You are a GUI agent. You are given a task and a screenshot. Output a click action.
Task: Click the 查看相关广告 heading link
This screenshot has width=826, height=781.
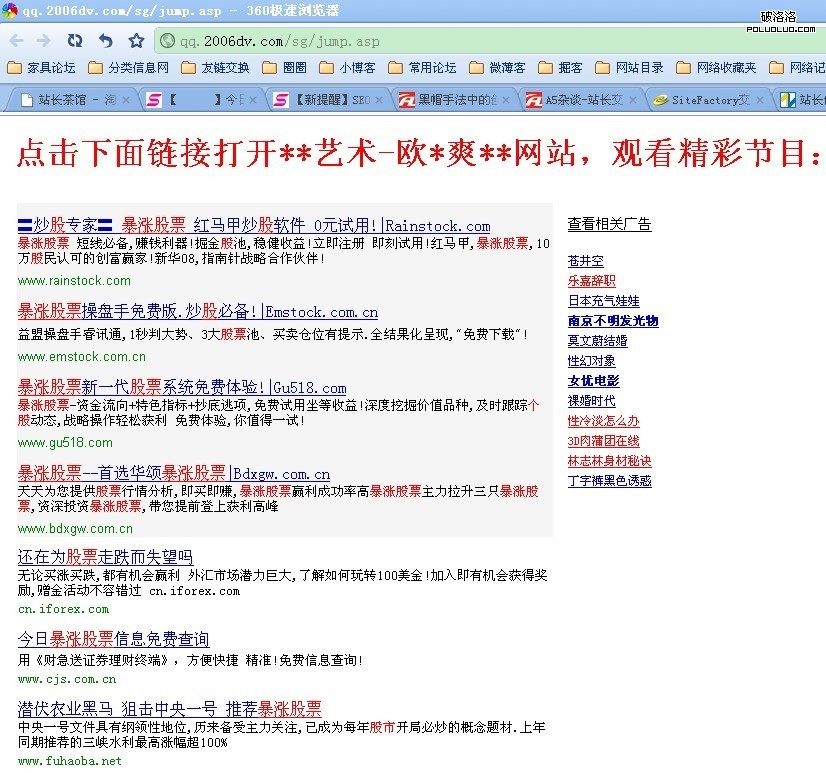[x=609, y=224]
